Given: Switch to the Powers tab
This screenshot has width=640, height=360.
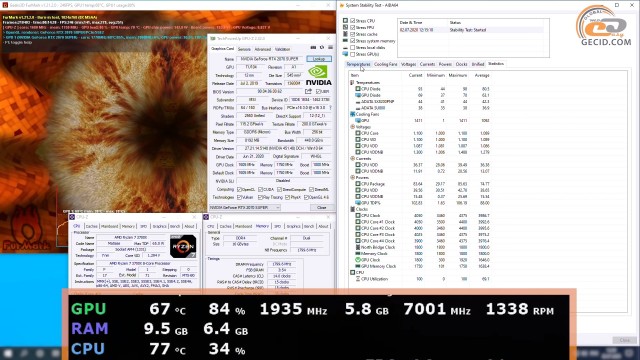Looking at the screenshot, I should [x=445, y=64].
